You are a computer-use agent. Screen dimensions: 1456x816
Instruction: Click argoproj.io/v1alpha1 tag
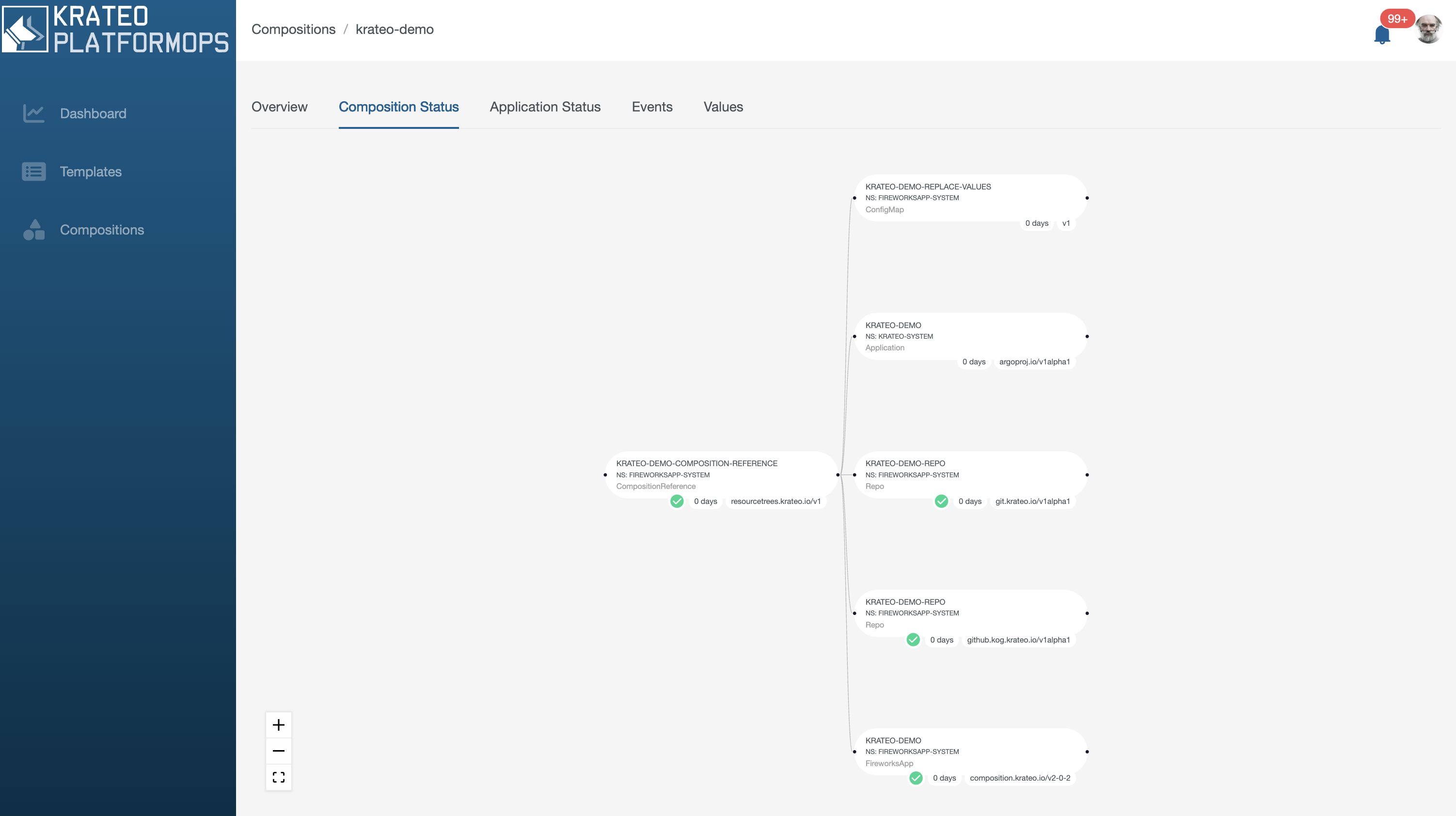[x=1034, y=361]
